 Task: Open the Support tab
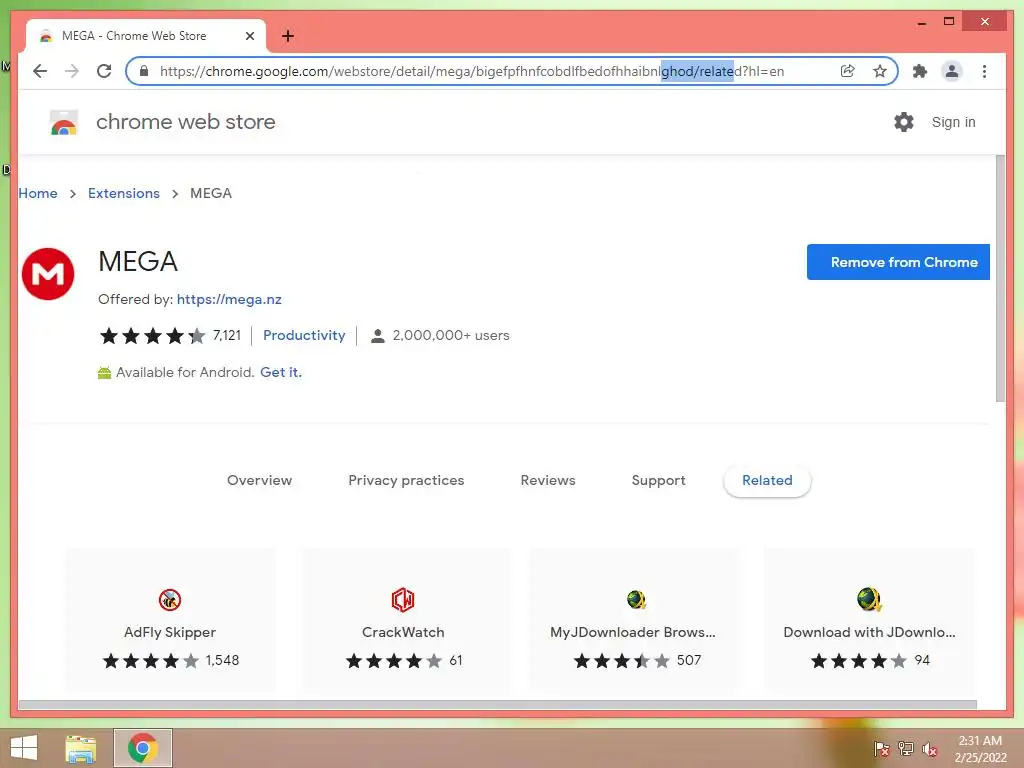658,481
